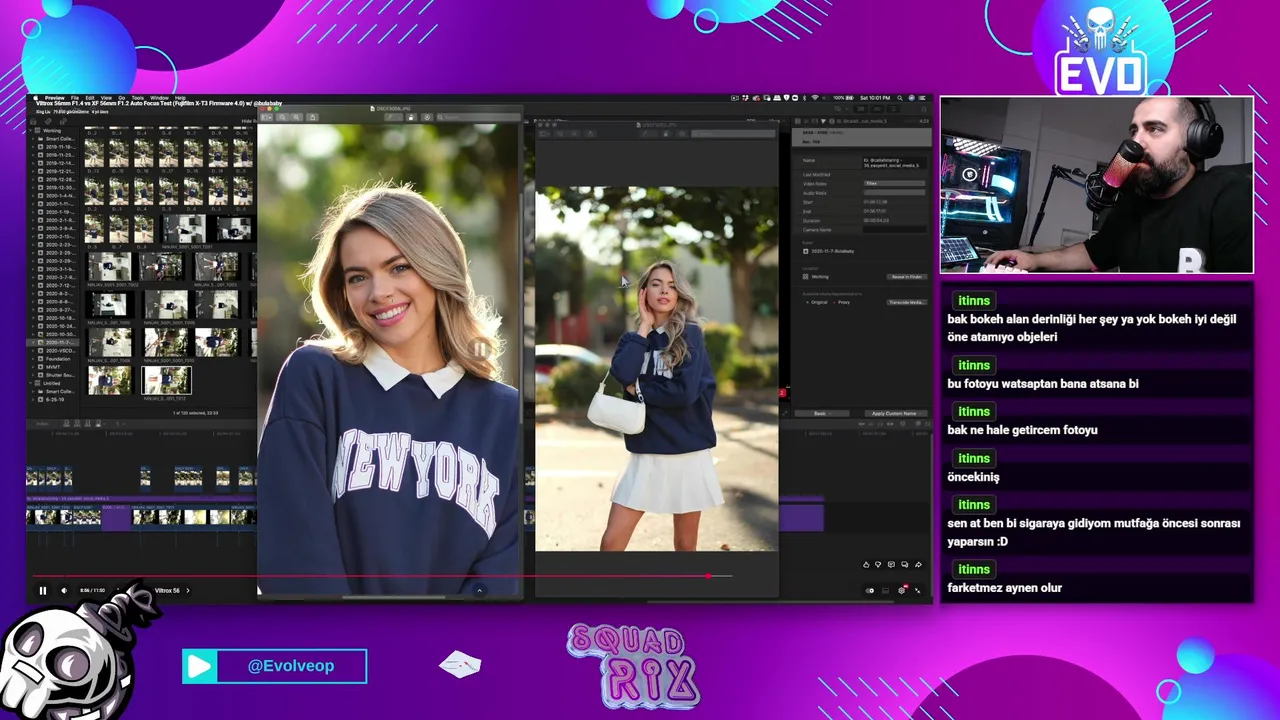1280x720 pixels.
Task: Zoom out in the DSCF5006.JPG Preview window
Action: click(282, 117)
